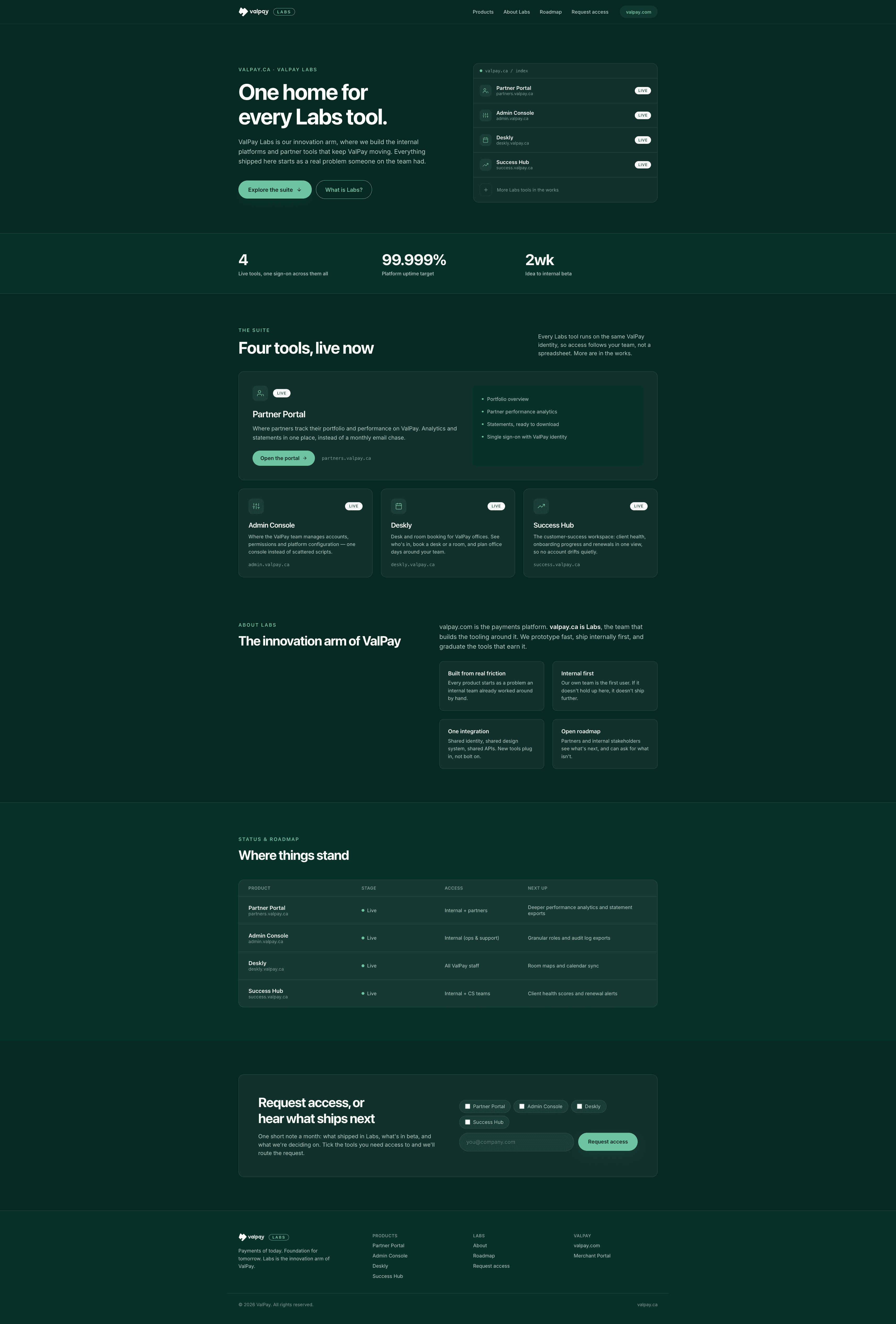Click the Explore the suite button
Viewport: 896px width, 1324px height.
[275, 190]
